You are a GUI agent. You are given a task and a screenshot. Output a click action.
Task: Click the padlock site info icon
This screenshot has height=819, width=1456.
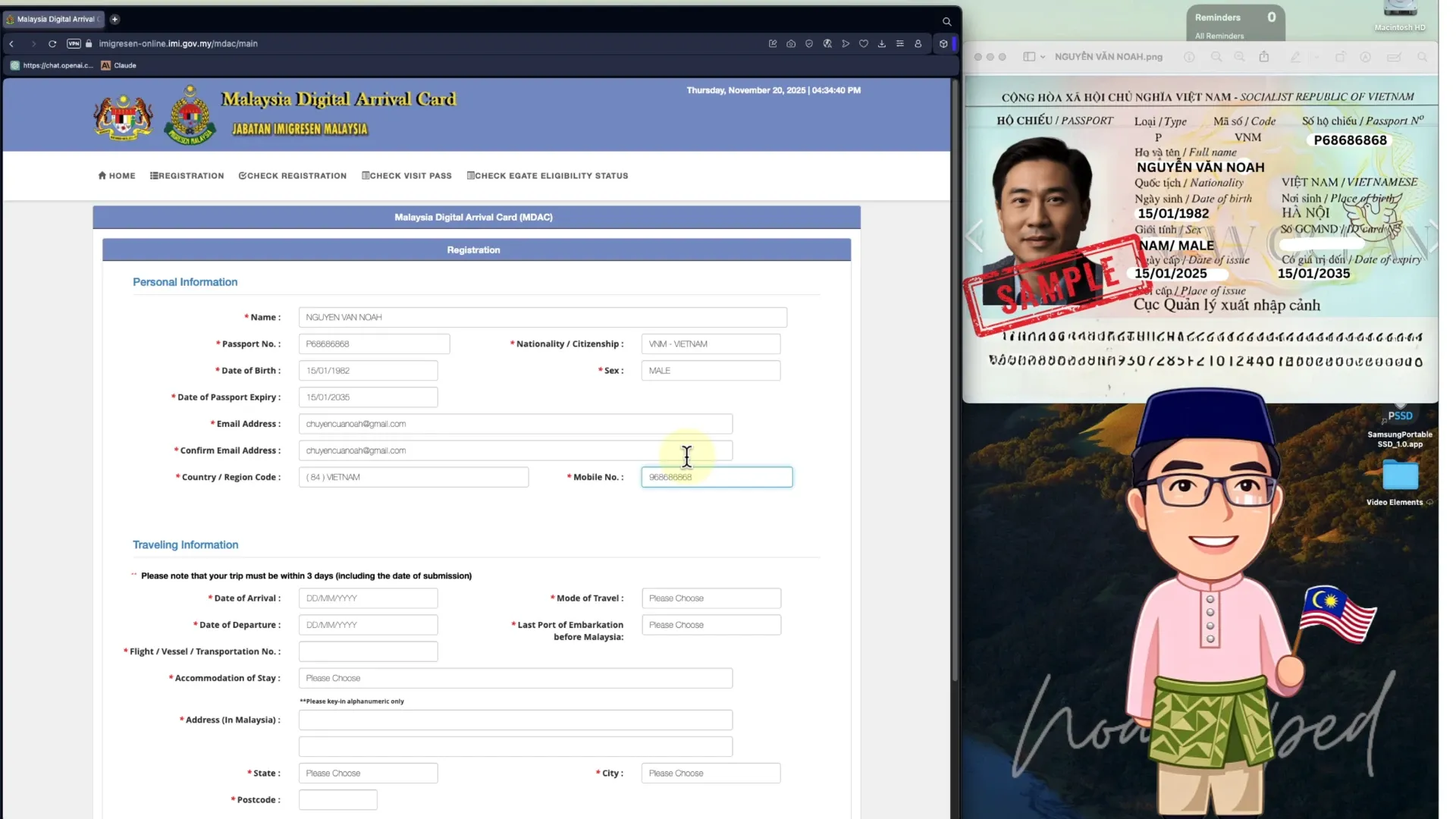89,44
